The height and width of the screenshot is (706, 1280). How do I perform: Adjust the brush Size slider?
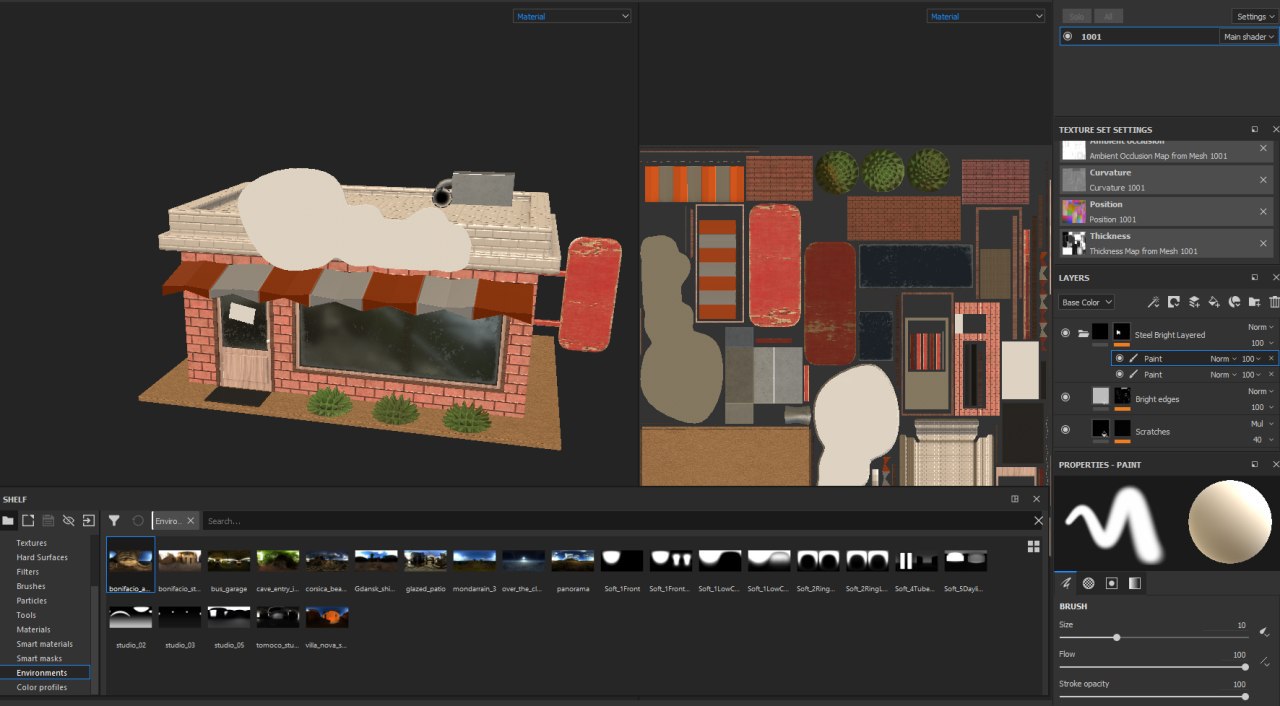click(x=1152, y=637)
